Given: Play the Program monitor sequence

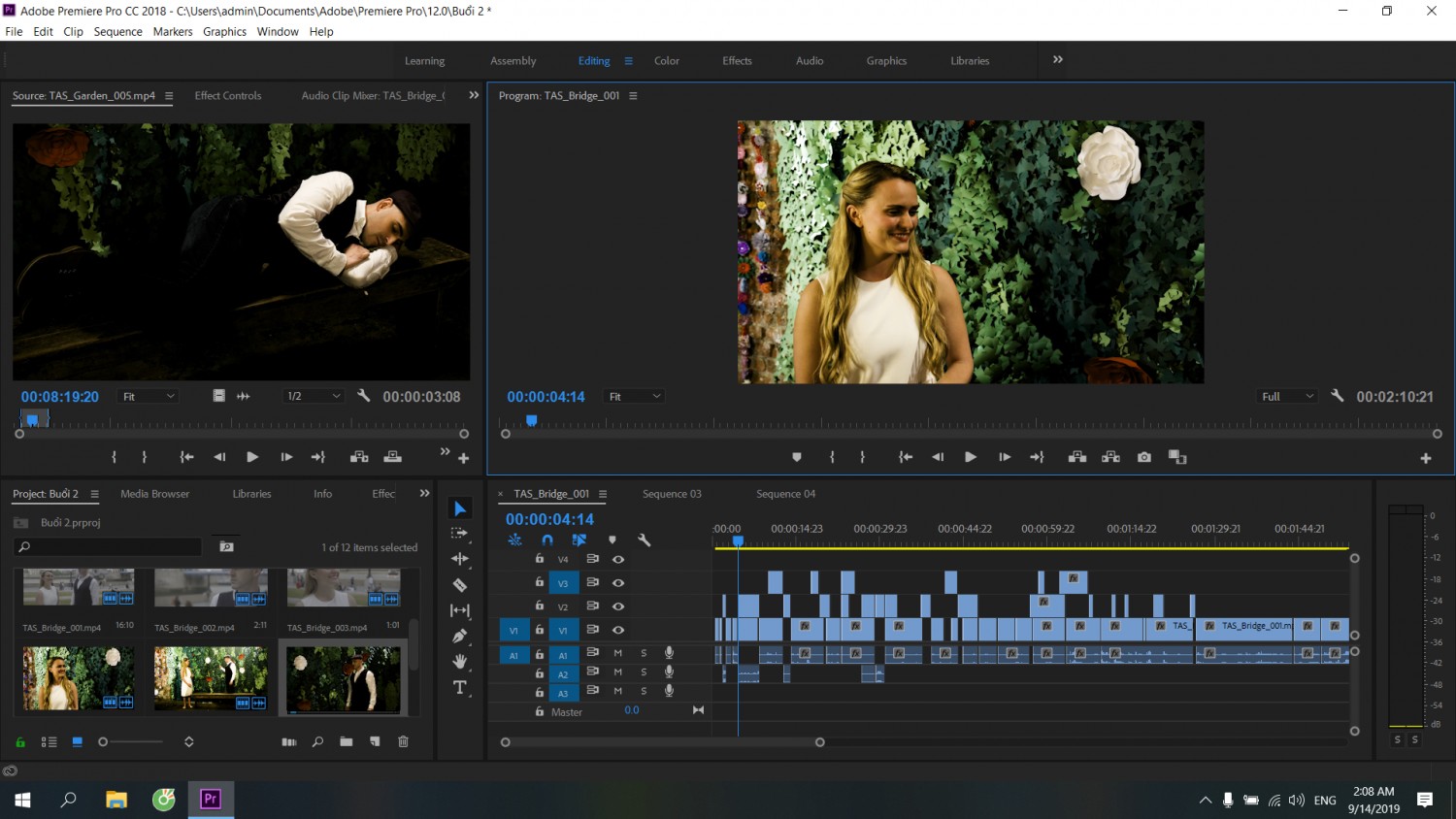Looking at the screenshot, I should click(x=971, y=457).
